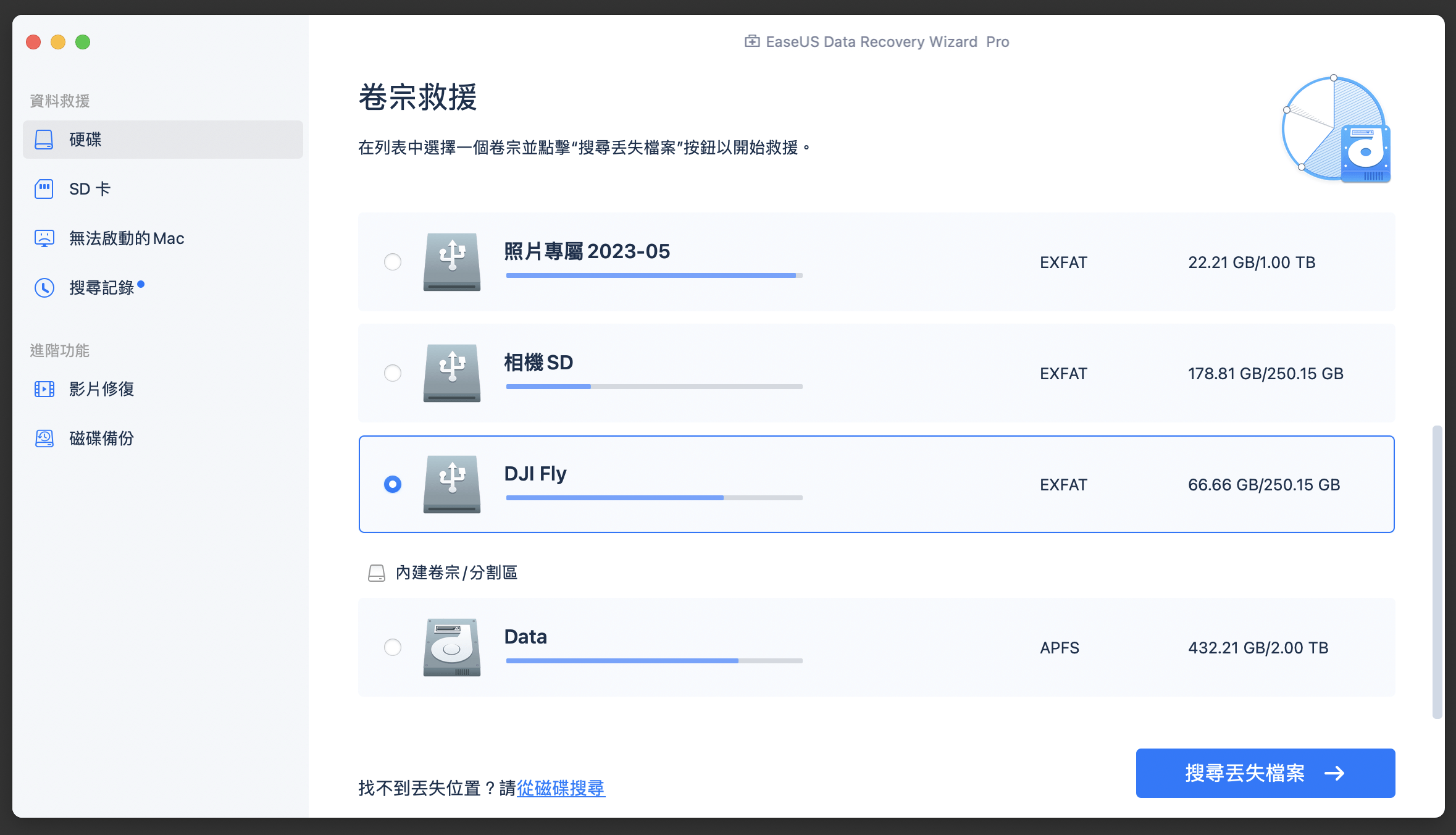Image resolution: width=1456 pixels, height=835 pixels.
Task: Click the volume name Data
Action: click(525, 637)
